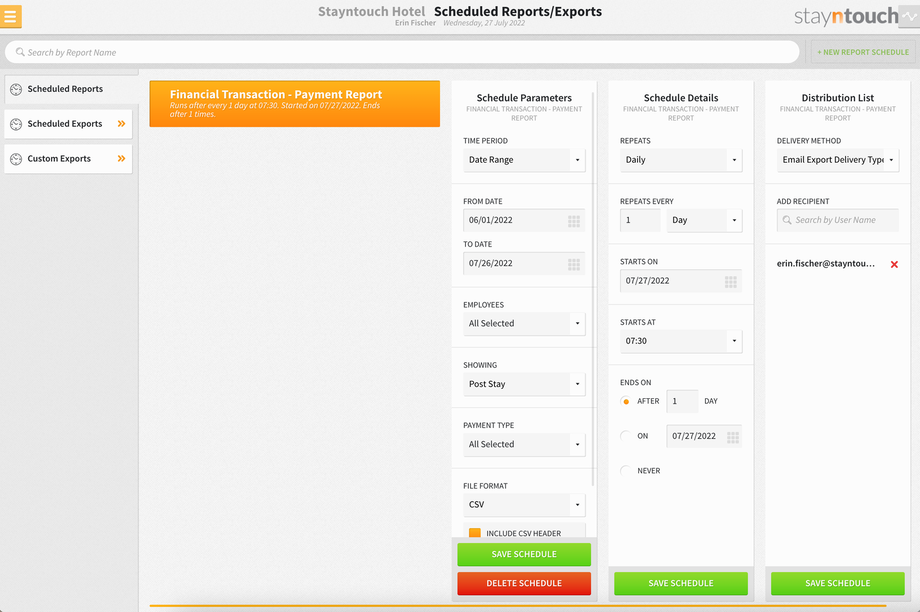Open calendar picker for From Date
Viewport: 920px width, 612px height.
click(x=574, y=221)
